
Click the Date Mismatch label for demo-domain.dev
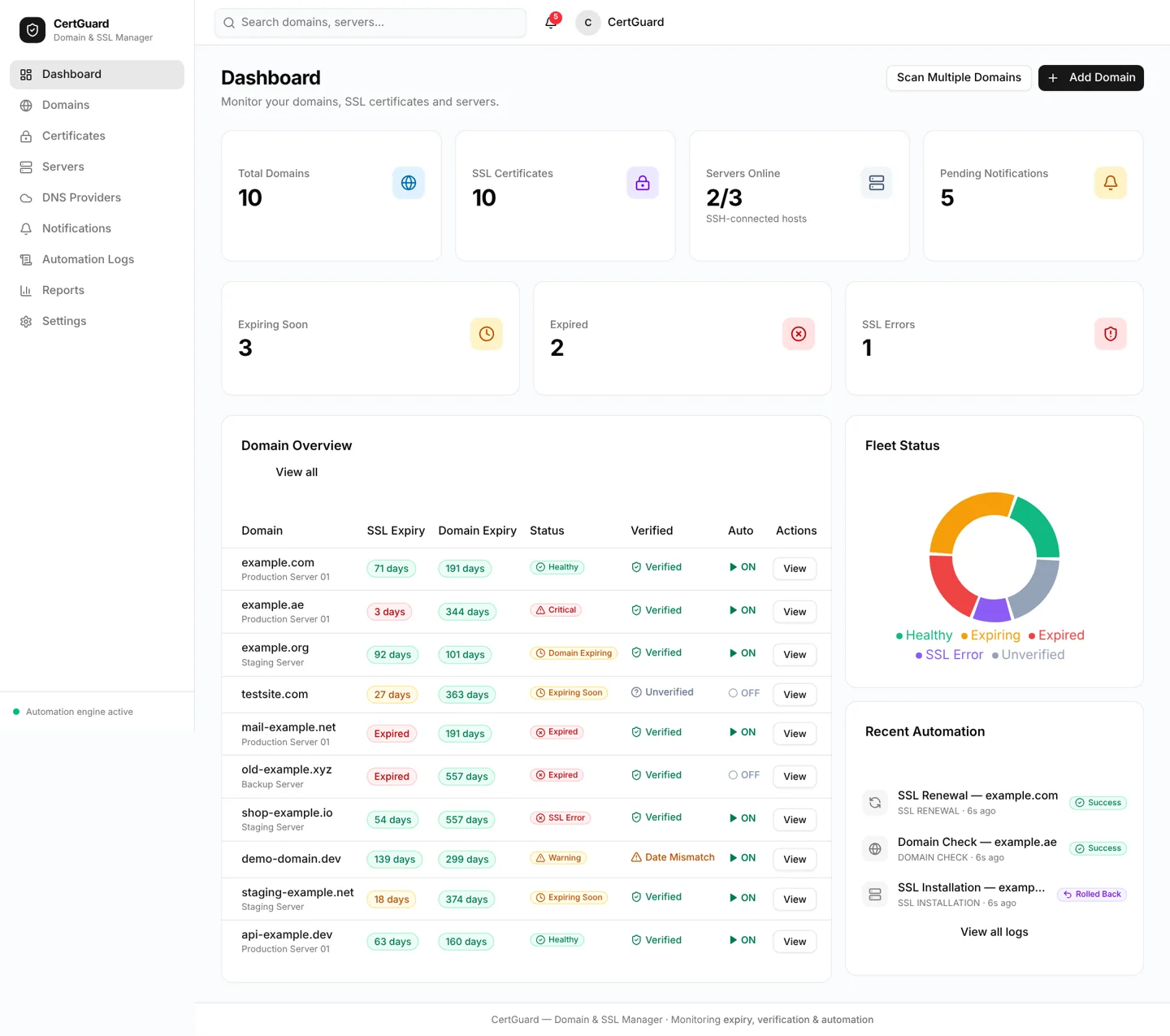pyautogui.click(x=673, y=857)
